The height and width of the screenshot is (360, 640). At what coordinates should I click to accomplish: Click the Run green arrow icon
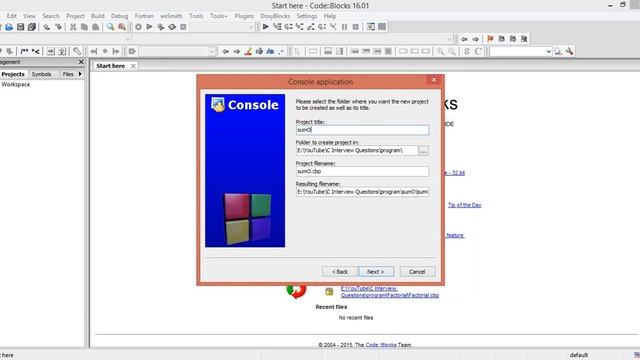[x=149, y=27]
